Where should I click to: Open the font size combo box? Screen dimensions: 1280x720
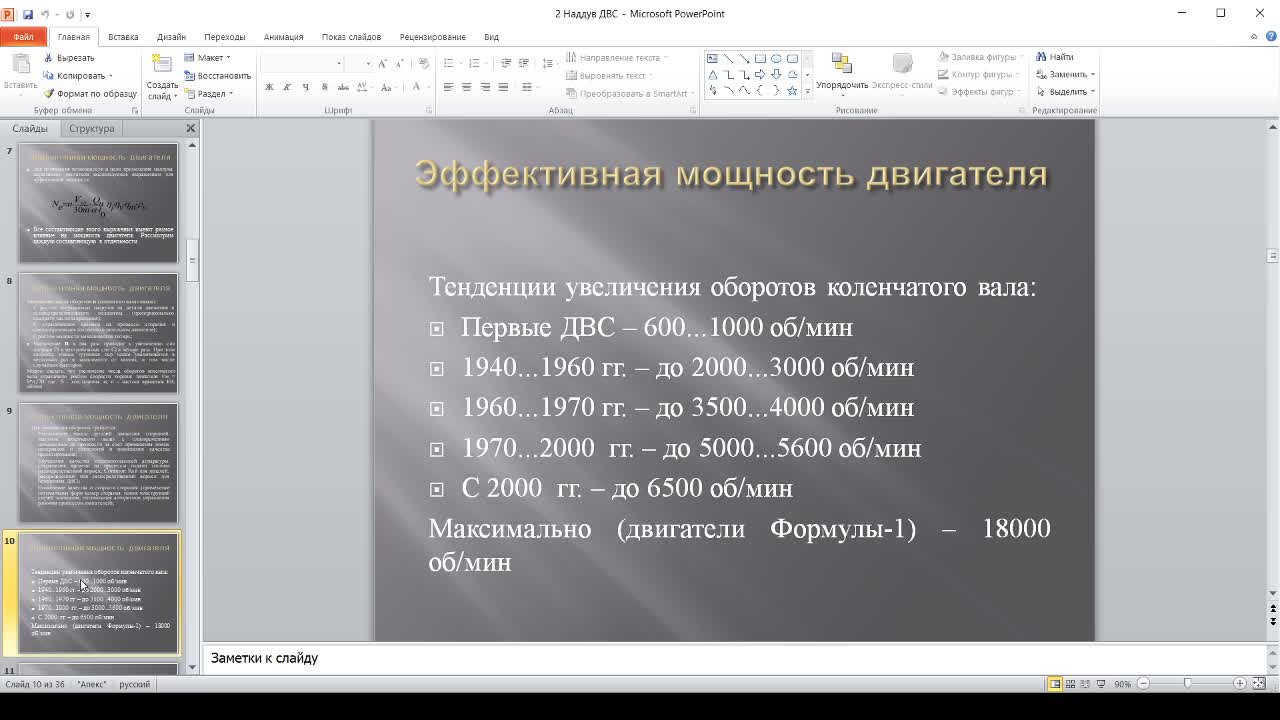coord(360,64)
